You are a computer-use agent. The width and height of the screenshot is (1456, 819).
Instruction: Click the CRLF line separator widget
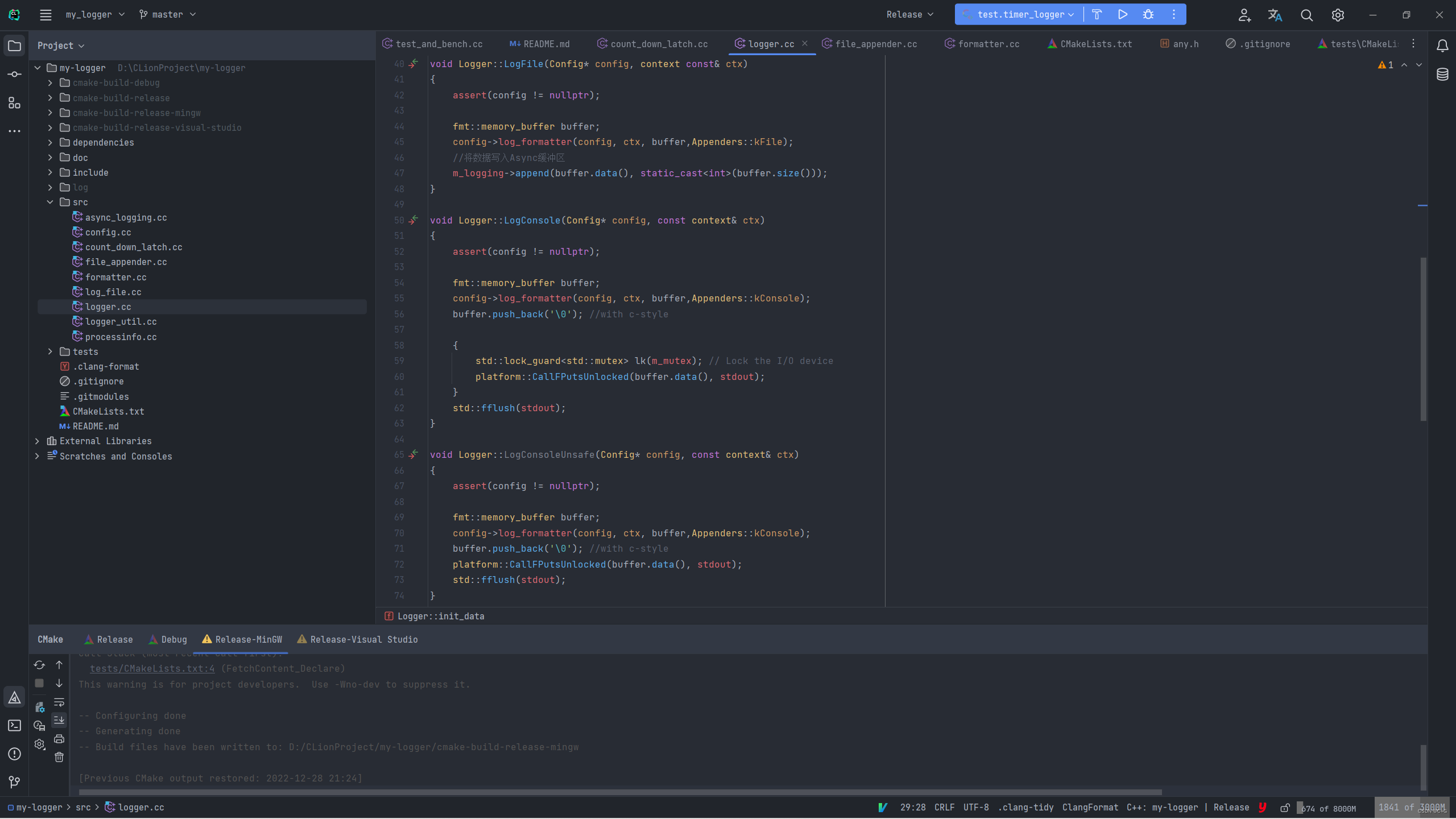point(944,808)
